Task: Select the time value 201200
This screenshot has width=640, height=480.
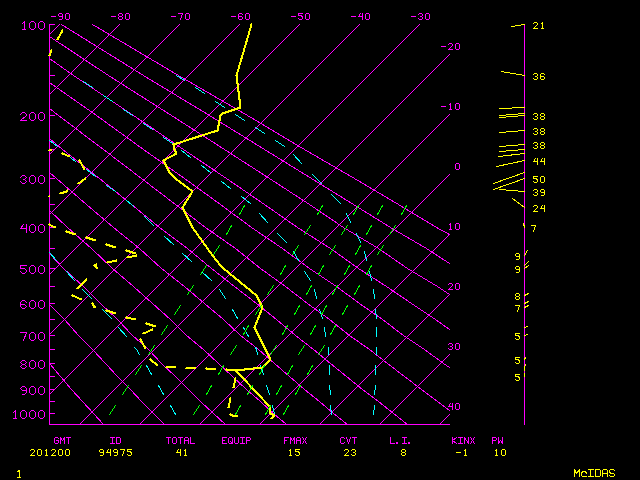Action: 62,452
